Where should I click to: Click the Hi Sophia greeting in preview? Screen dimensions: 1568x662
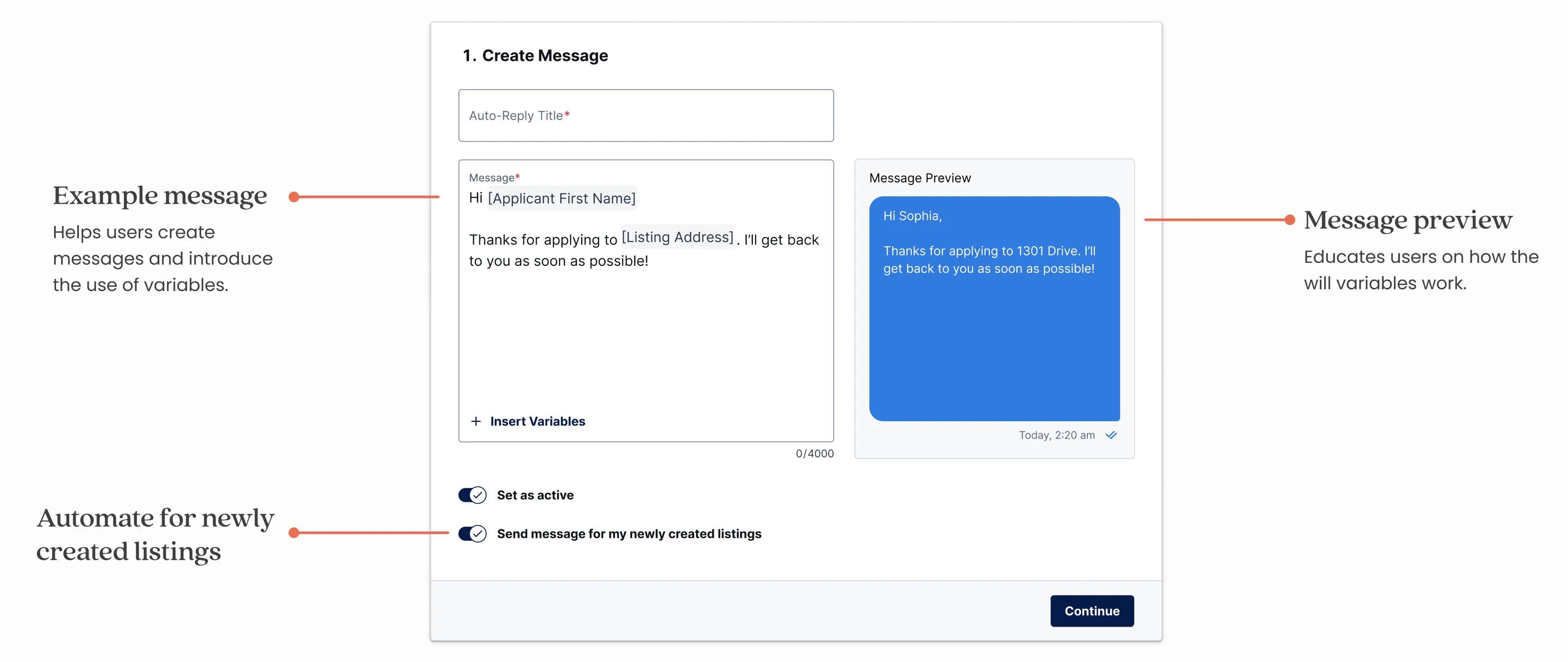(x=913, y=216)
